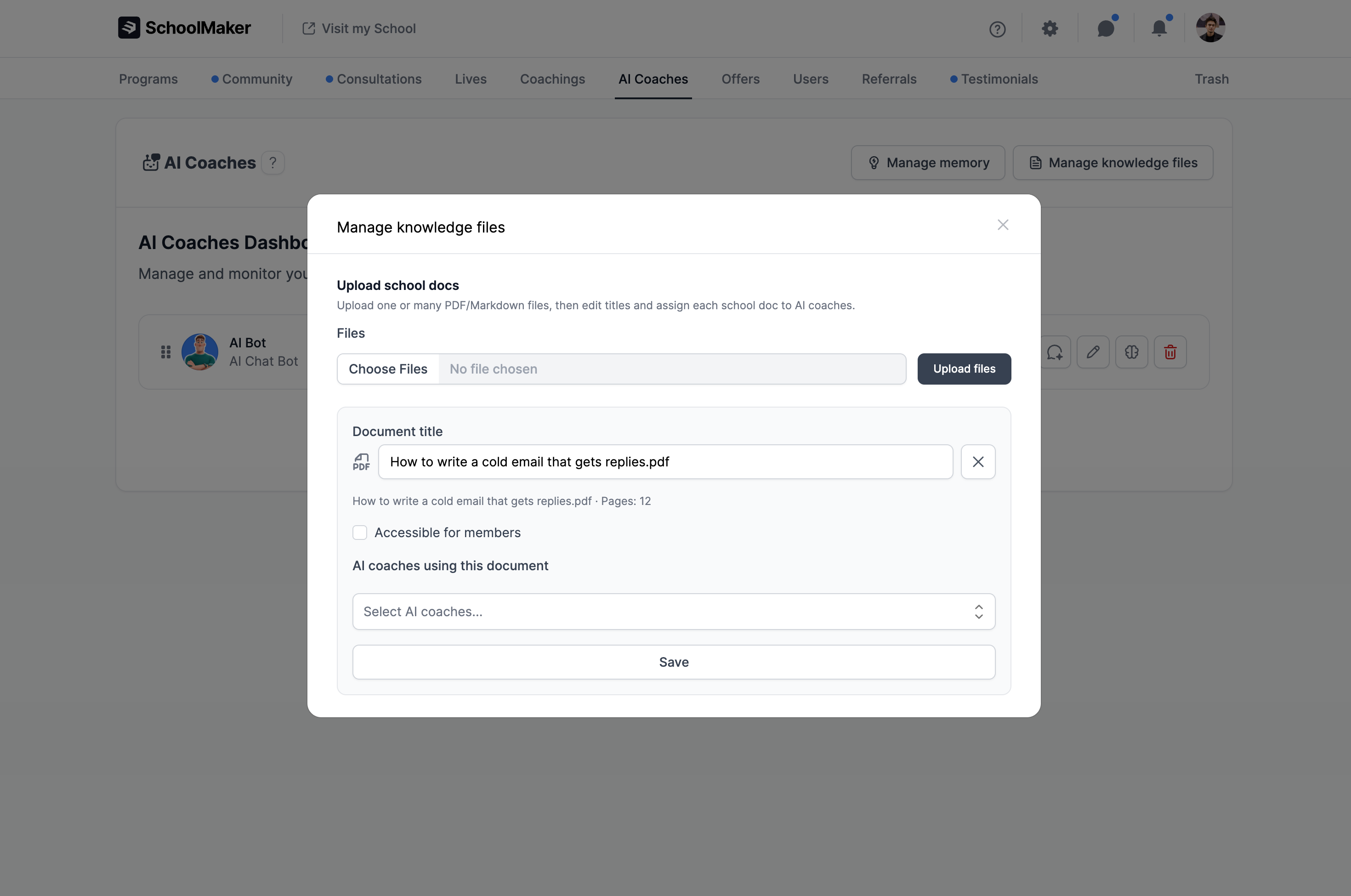Viewport: 1351px width, 896px height.
Task: Open the notifications bell icon
Action: (1159, 28)
